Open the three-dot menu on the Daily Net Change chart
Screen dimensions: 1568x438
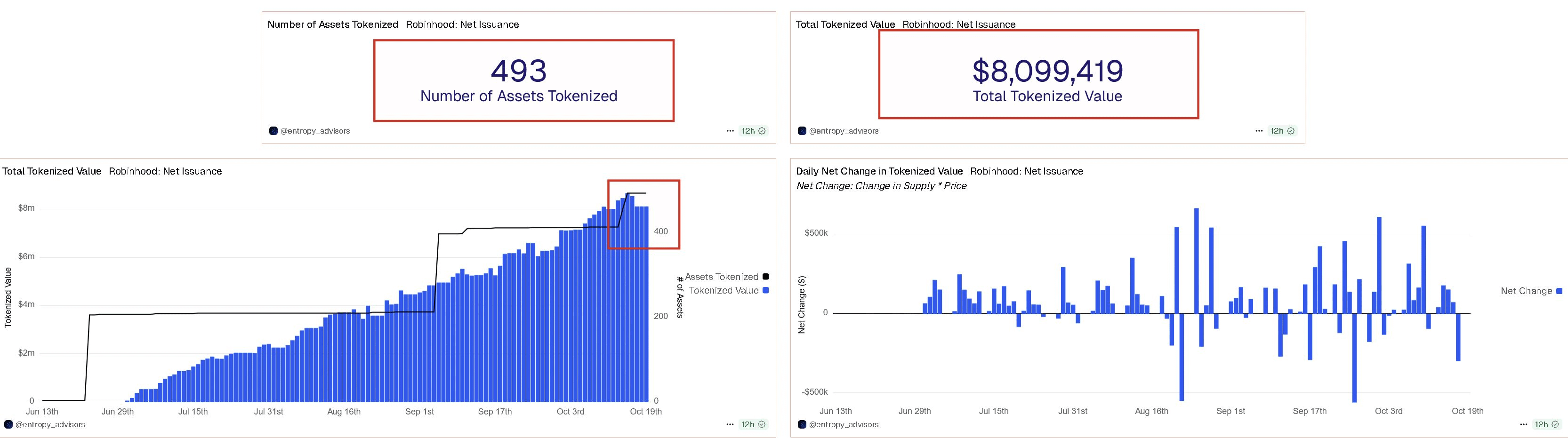pyautogui.click(x=1524, y=425)
